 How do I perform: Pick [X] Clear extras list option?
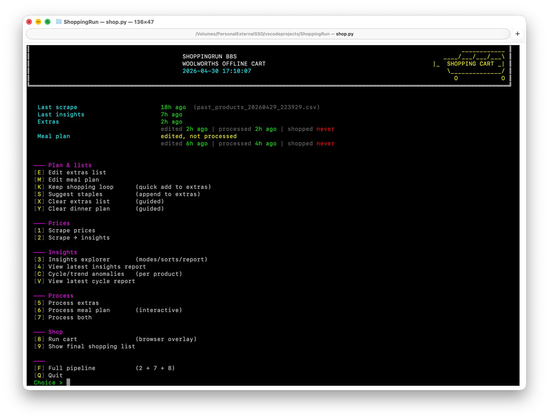click(99, 202)
